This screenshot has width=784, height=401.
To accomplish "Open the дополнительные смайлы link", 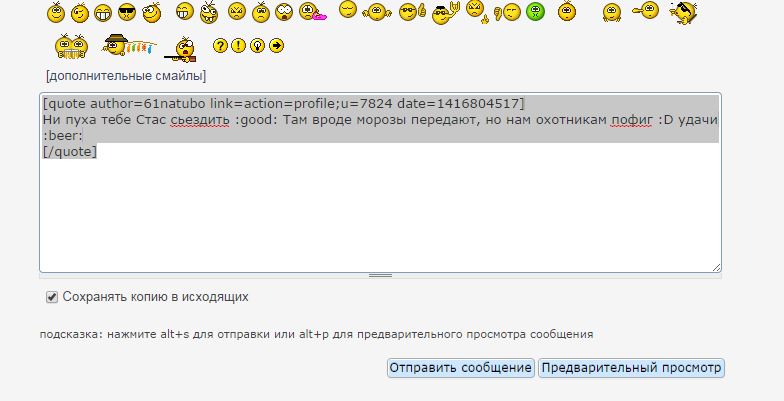I will (x=126, y=76).
